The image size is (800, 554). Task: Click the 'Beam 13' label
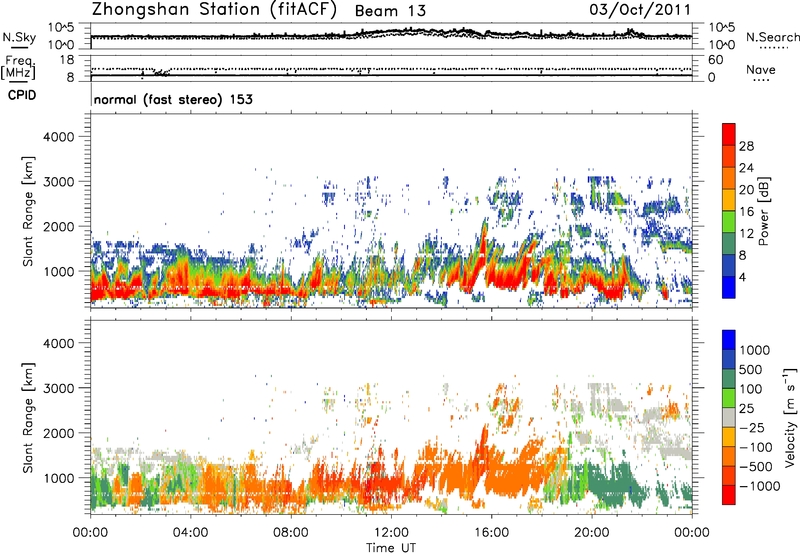click(x=390, y=11)
